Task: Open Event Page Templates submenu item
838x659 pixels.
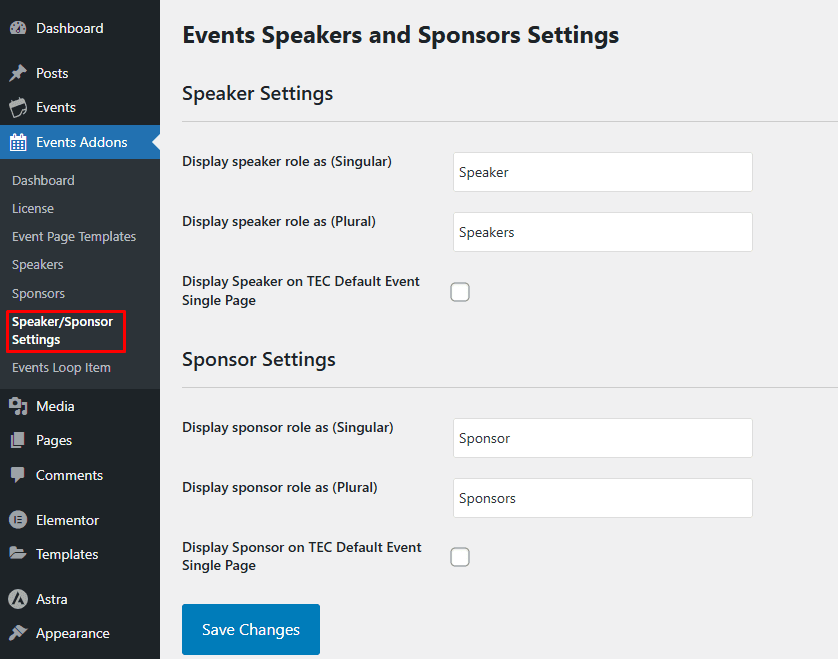Action: (74, 237)
